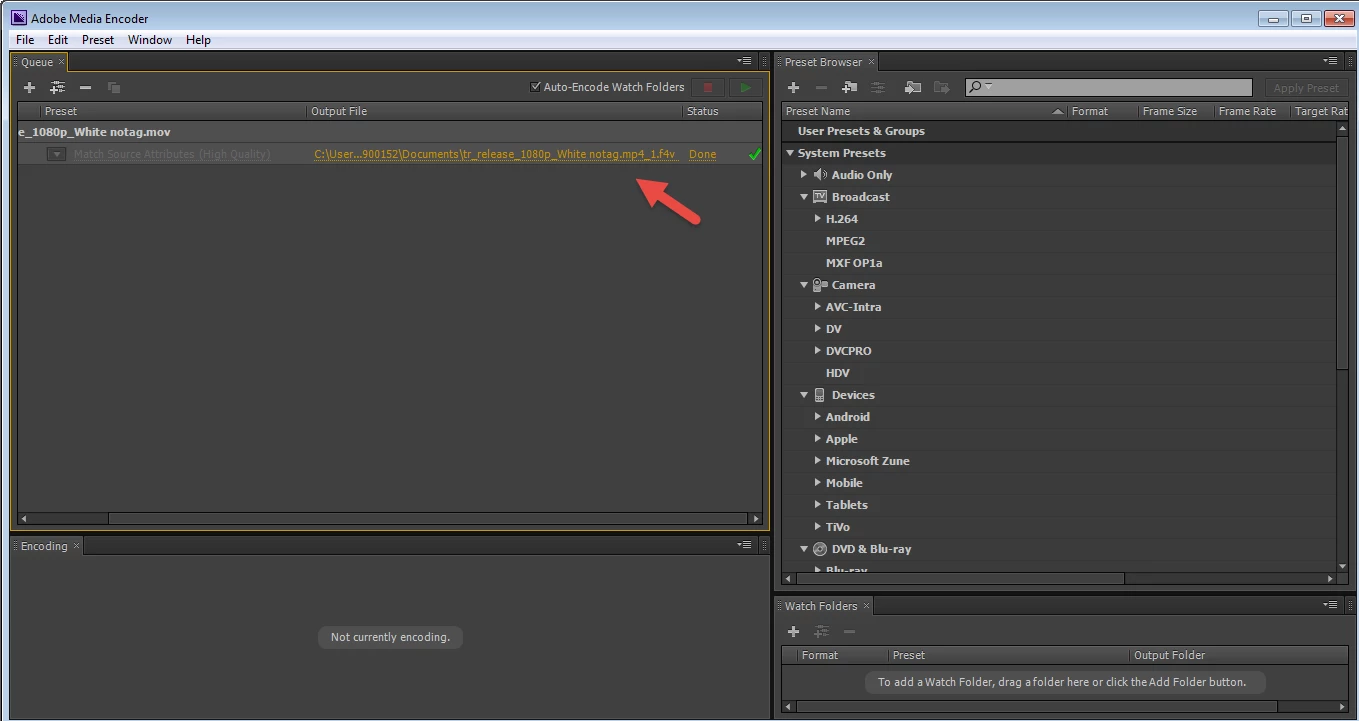Delete preset with Preset Browser minus icon
The height and width of the screenshot is (721, 1359).
821,88
